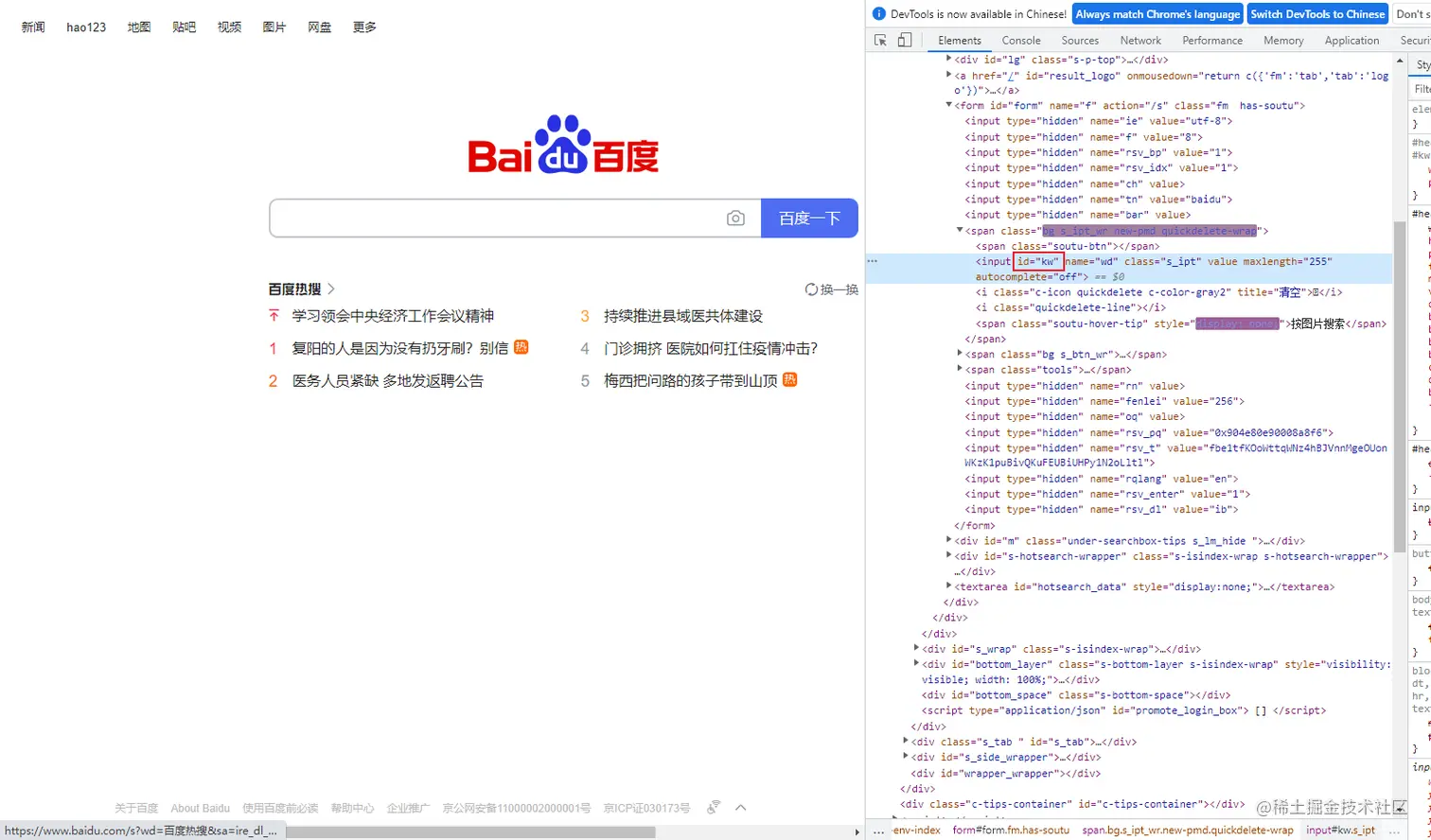Open headline 医务人员紧缺 多地发返聘公告
This screenshot has width=1431, height=840.
[x=387, y=380]
